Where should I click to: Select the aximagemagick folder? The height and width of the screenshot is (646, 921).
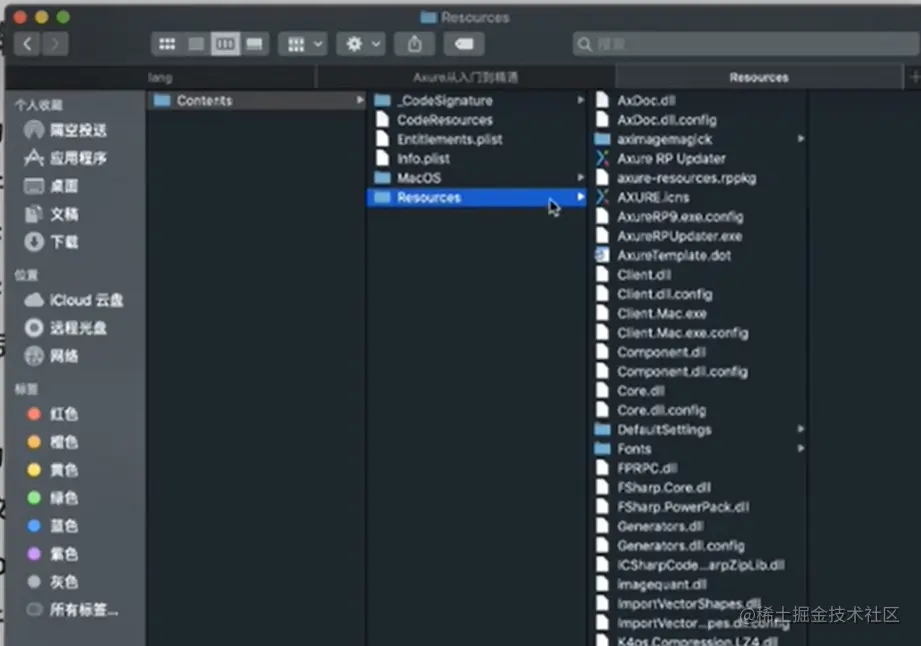[698, 139]
